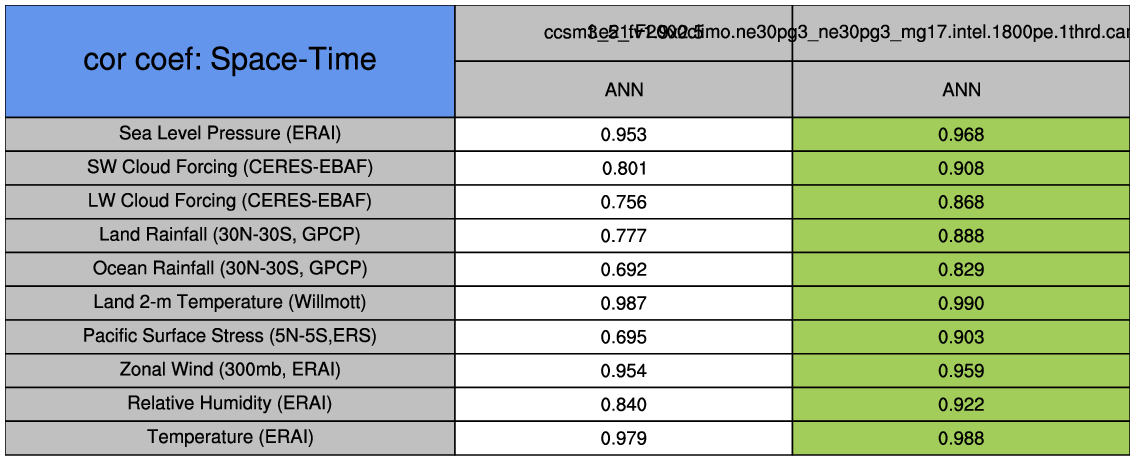Select the Land 2-m Temperature (Willmott) label
The width and height of the screenshot is (1135, 461).
230,302
